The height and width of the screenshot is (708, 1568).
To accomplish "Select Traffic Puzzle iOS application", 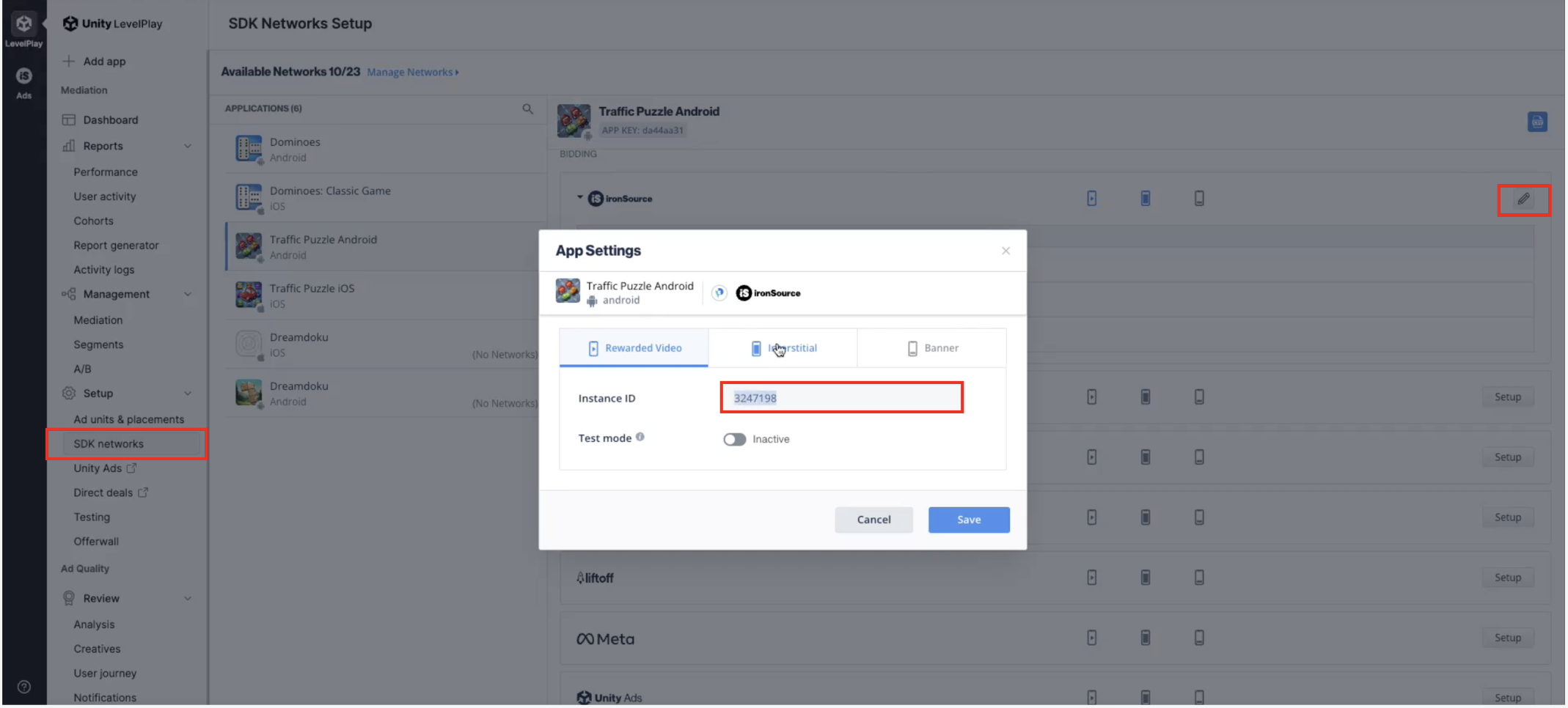I will tap(386, 295).
